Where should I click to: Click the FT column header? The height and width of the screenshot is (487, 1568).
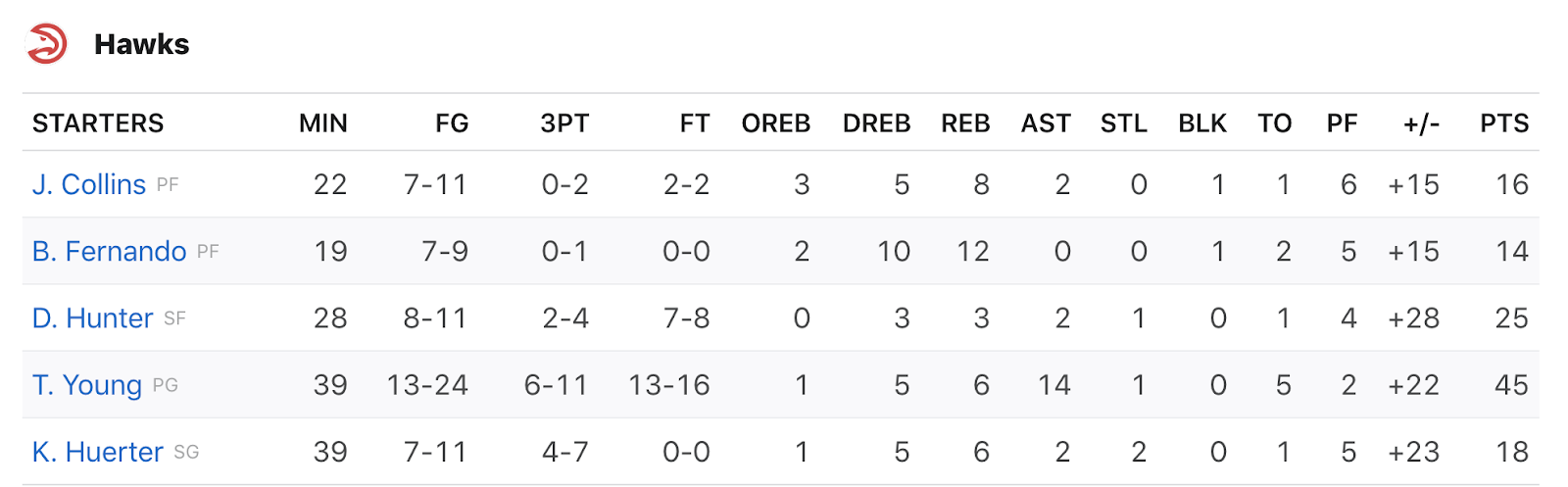[x=695, y=123]
